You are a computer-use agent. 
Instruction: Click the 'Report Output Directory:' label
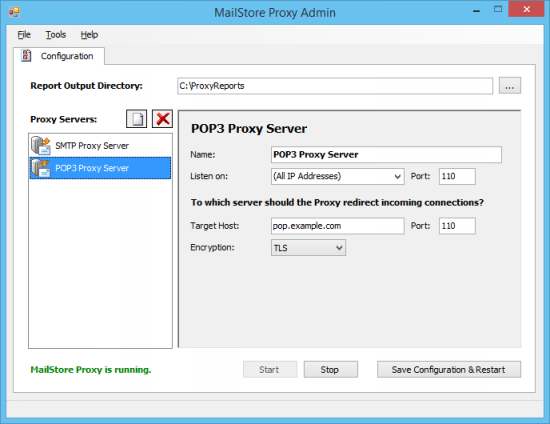click(x=87, y=86)
